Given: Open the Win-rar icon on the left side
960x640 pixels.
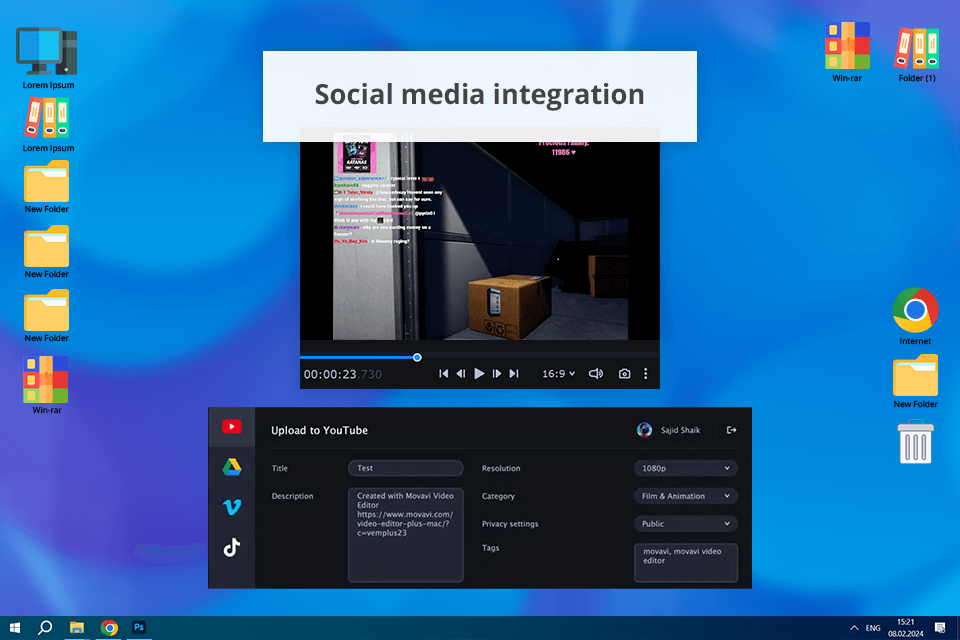Looking at the screenshot, I should (x=47, y=385).
